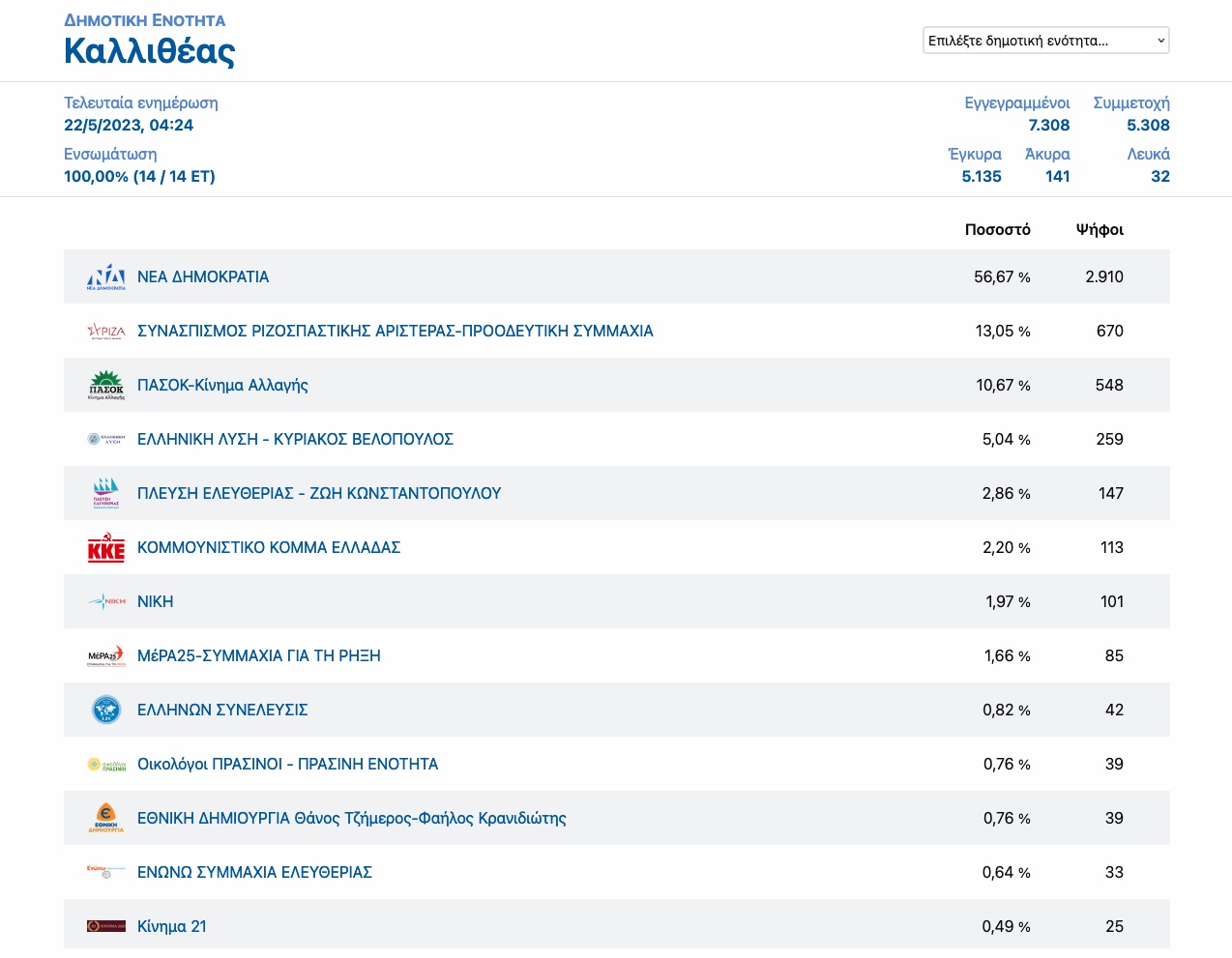Click the Πλεύση Ελευθερίας ship logo
This screenshot has height=958, width=1232.
click(x=106, y=493)
